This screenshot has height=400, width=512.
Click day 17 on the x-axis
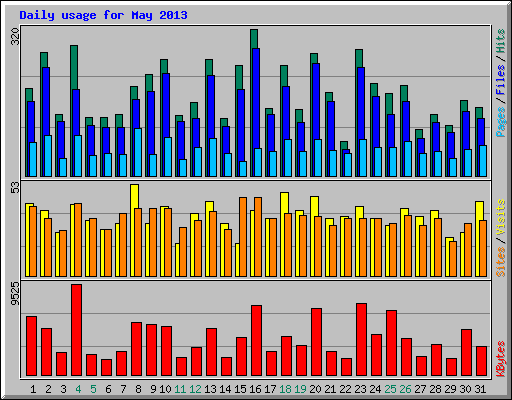click(x=270, y=389)
